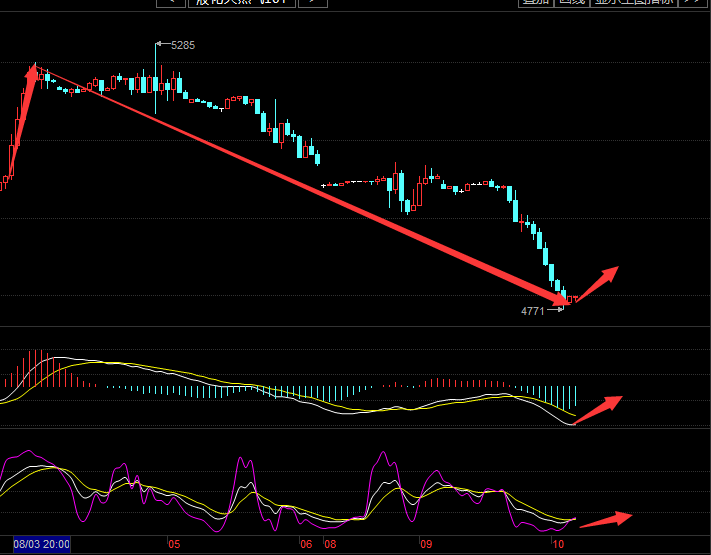Select the 画线 drawing tool button

(x=571, y=3)
